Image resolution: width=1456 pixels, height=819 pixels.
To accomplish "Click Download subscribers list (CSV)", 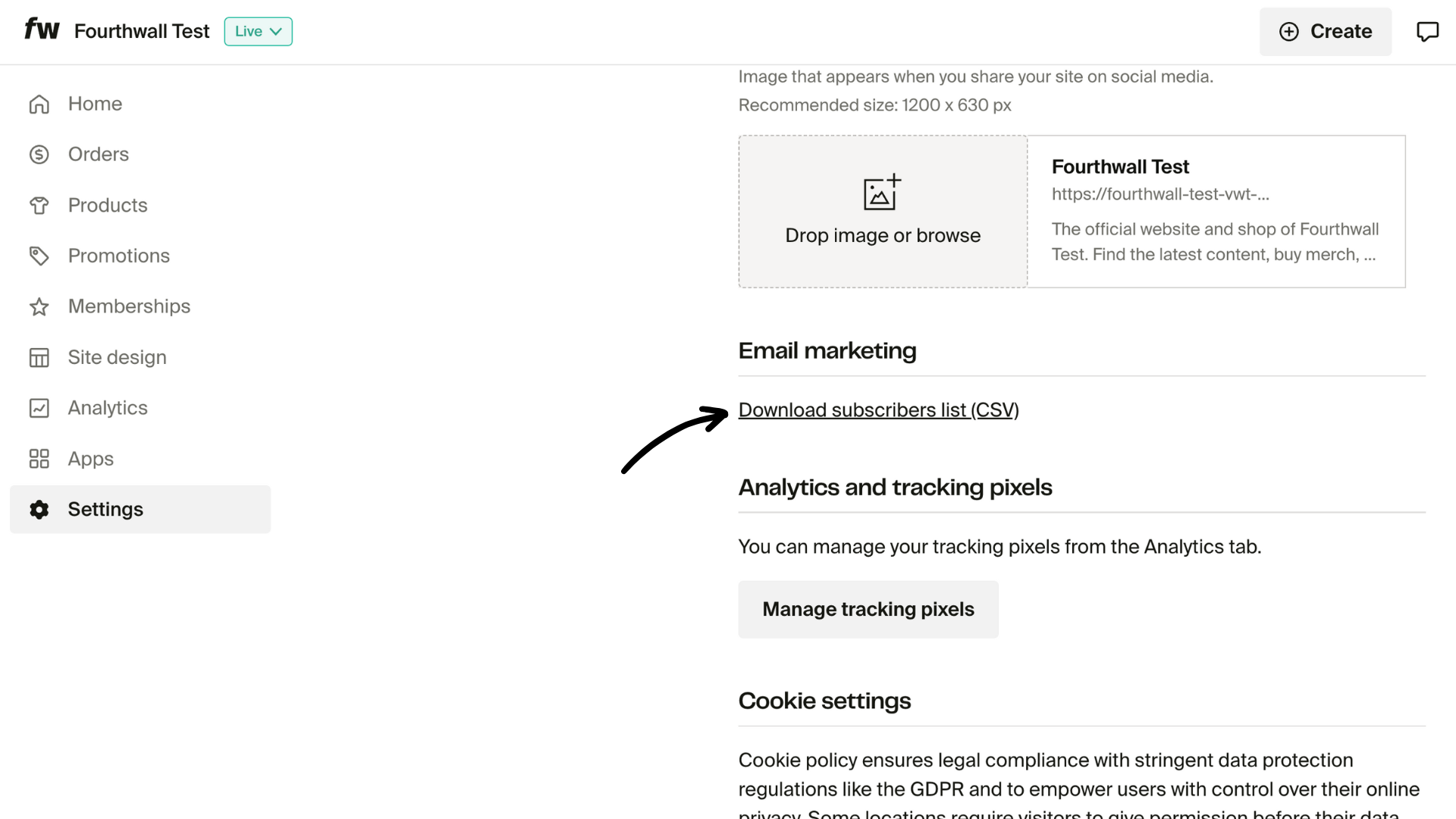I will [x=878, y=409].
